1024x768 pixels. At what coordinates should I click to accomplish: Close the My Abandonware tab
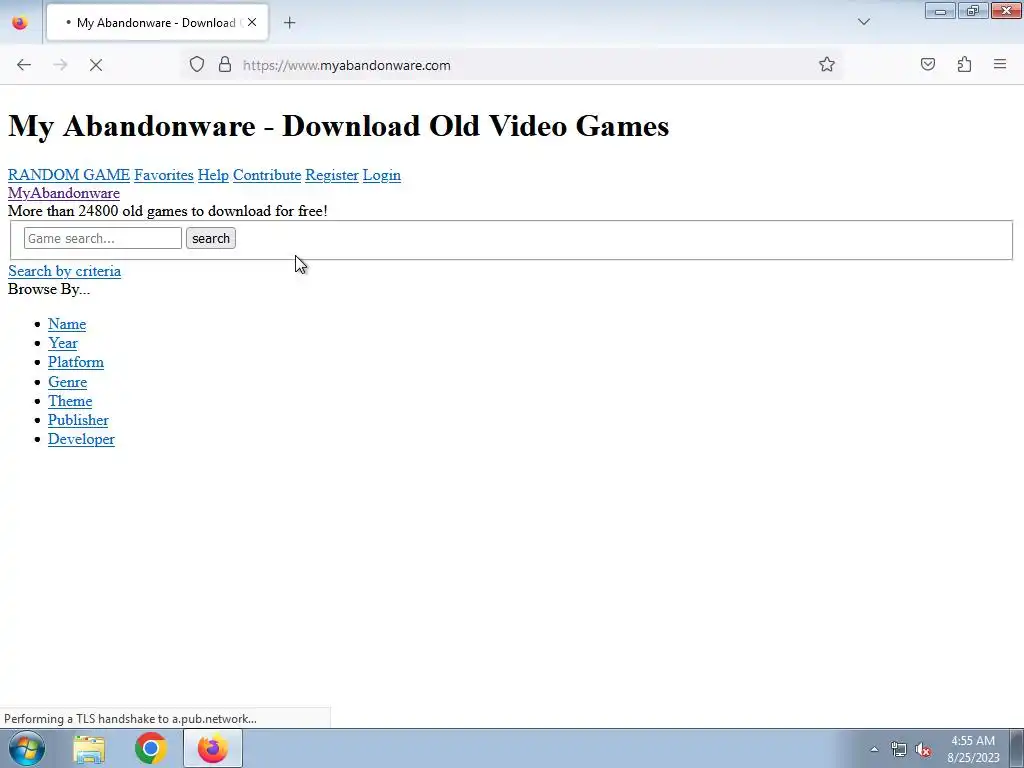[x=252, y=23]
